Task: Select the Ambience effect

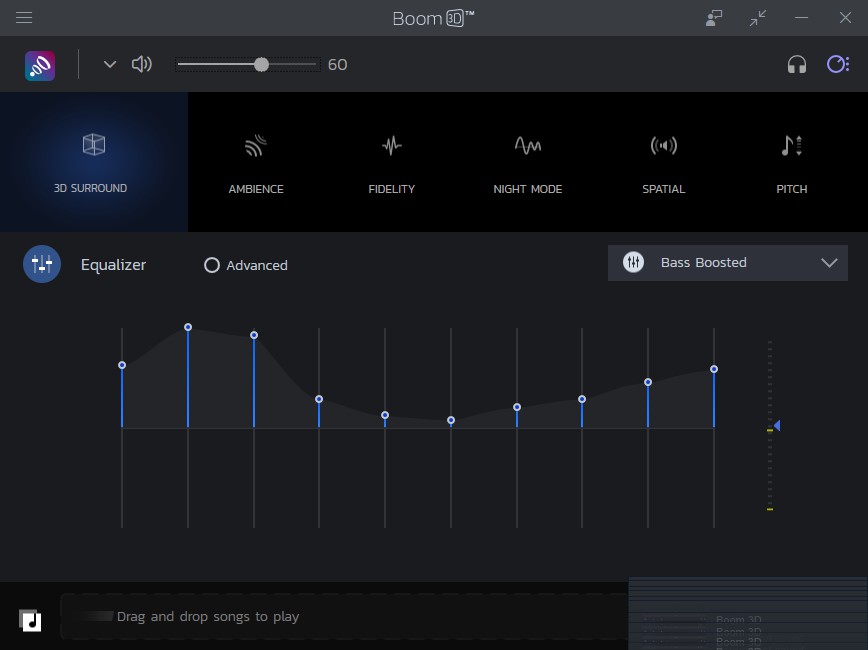Action: [256, 163]
